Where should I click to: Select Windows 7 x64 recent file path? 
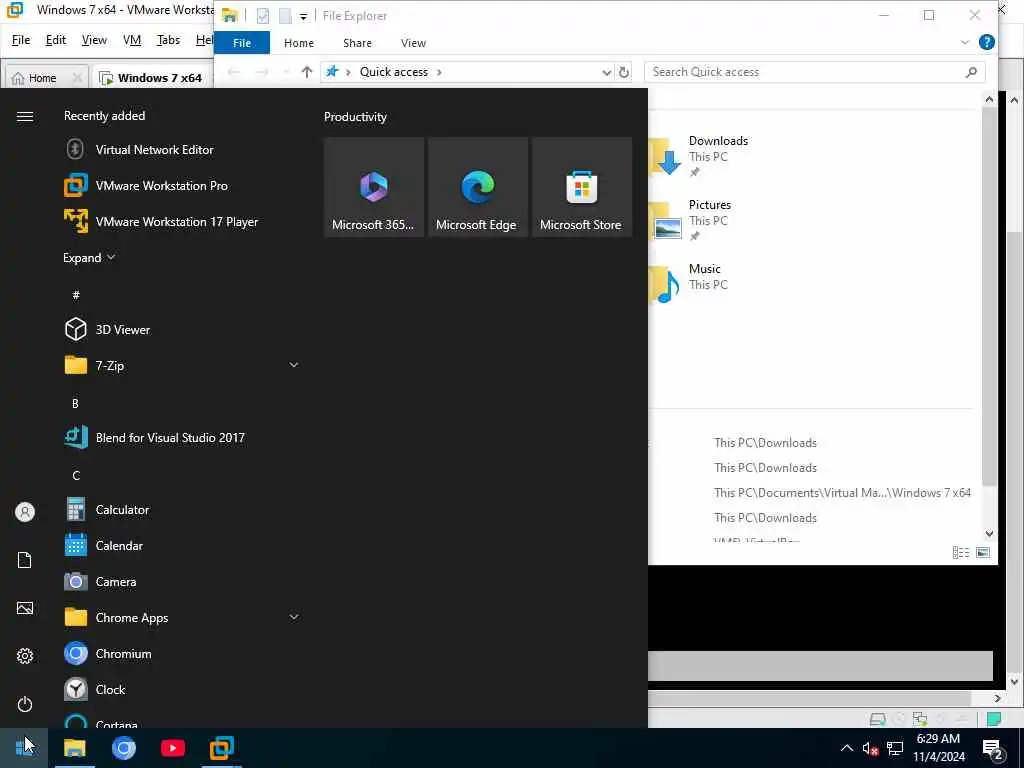842,492
